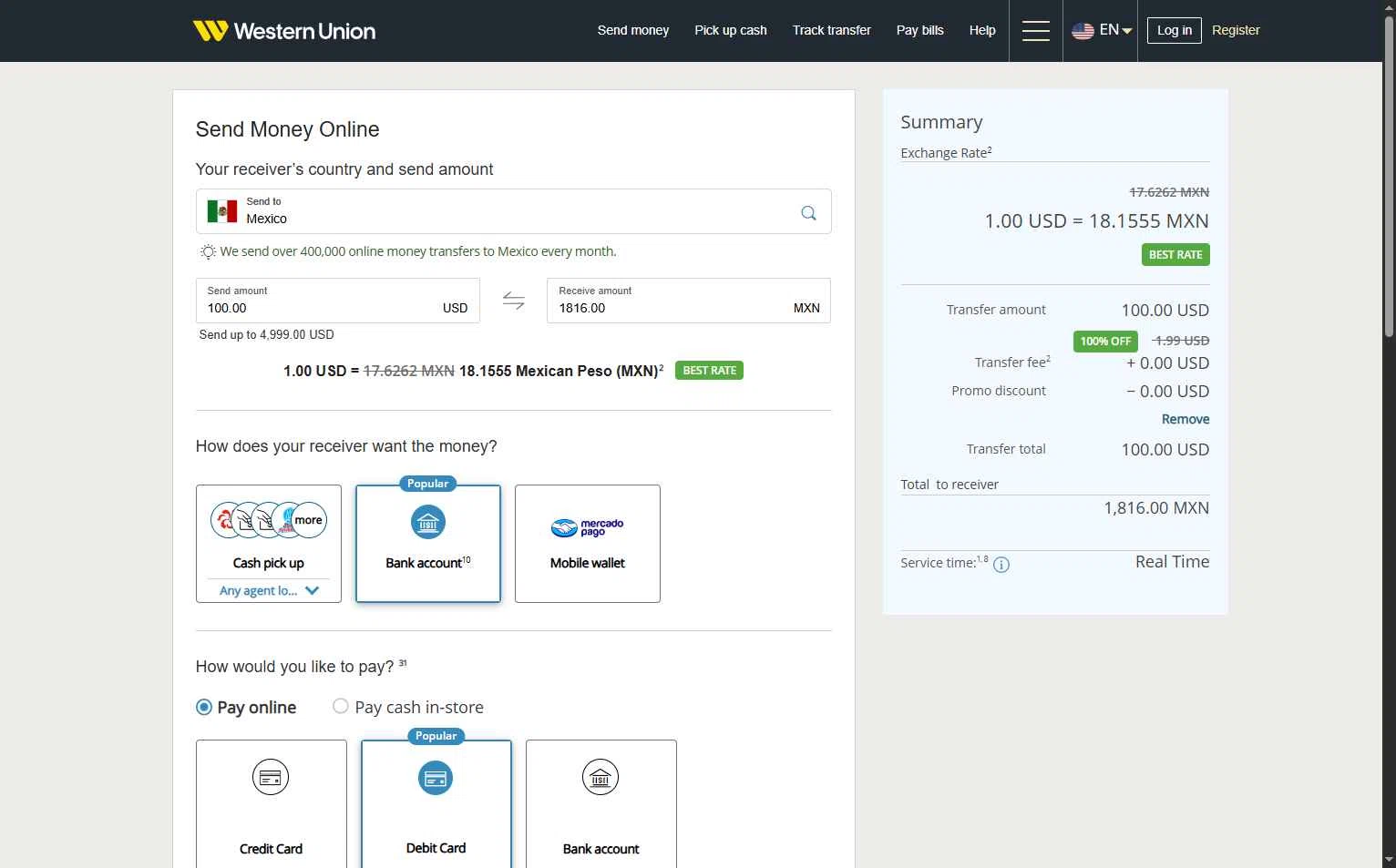The width and height of the screenshot is (1396, 868).
Task: Click the 'Send up to 4,999.00 USD' text
Action: [x=267, y=335]
